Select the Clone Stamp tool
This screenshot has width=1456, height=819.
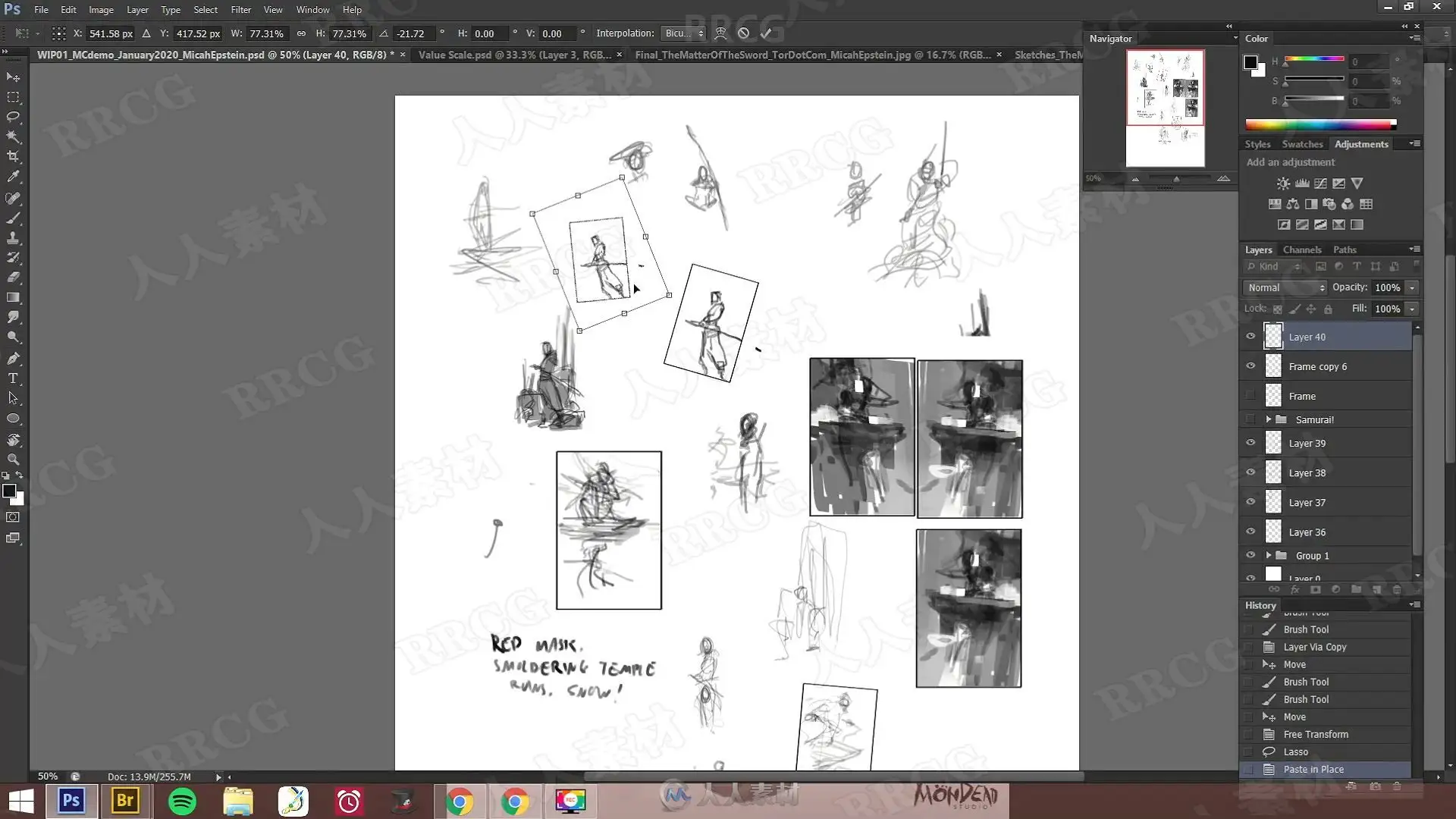coord(13,238)
